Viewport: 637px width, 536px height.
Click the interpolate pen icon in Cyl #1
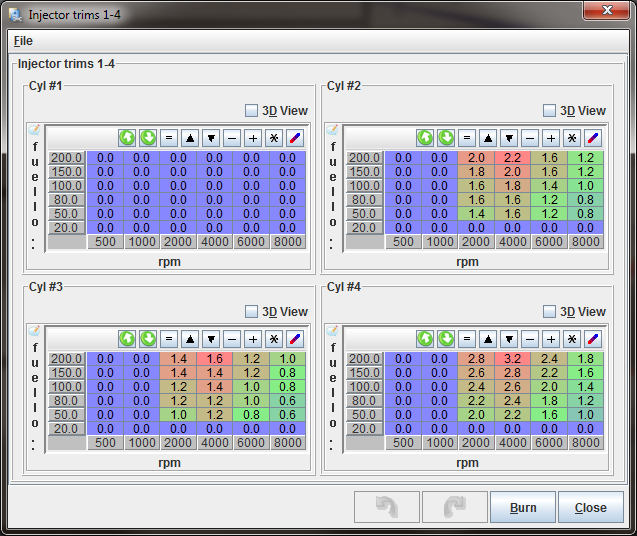coord(295,138)
